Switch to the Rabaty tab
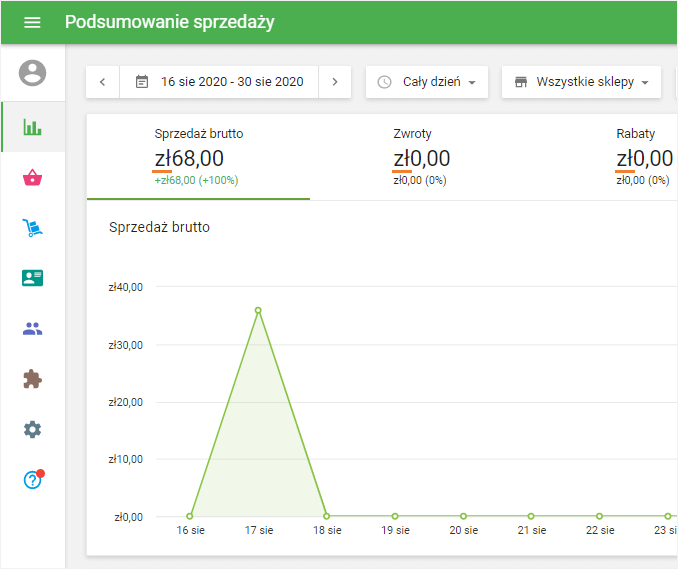The image size is (678, 569). (643, 157)
